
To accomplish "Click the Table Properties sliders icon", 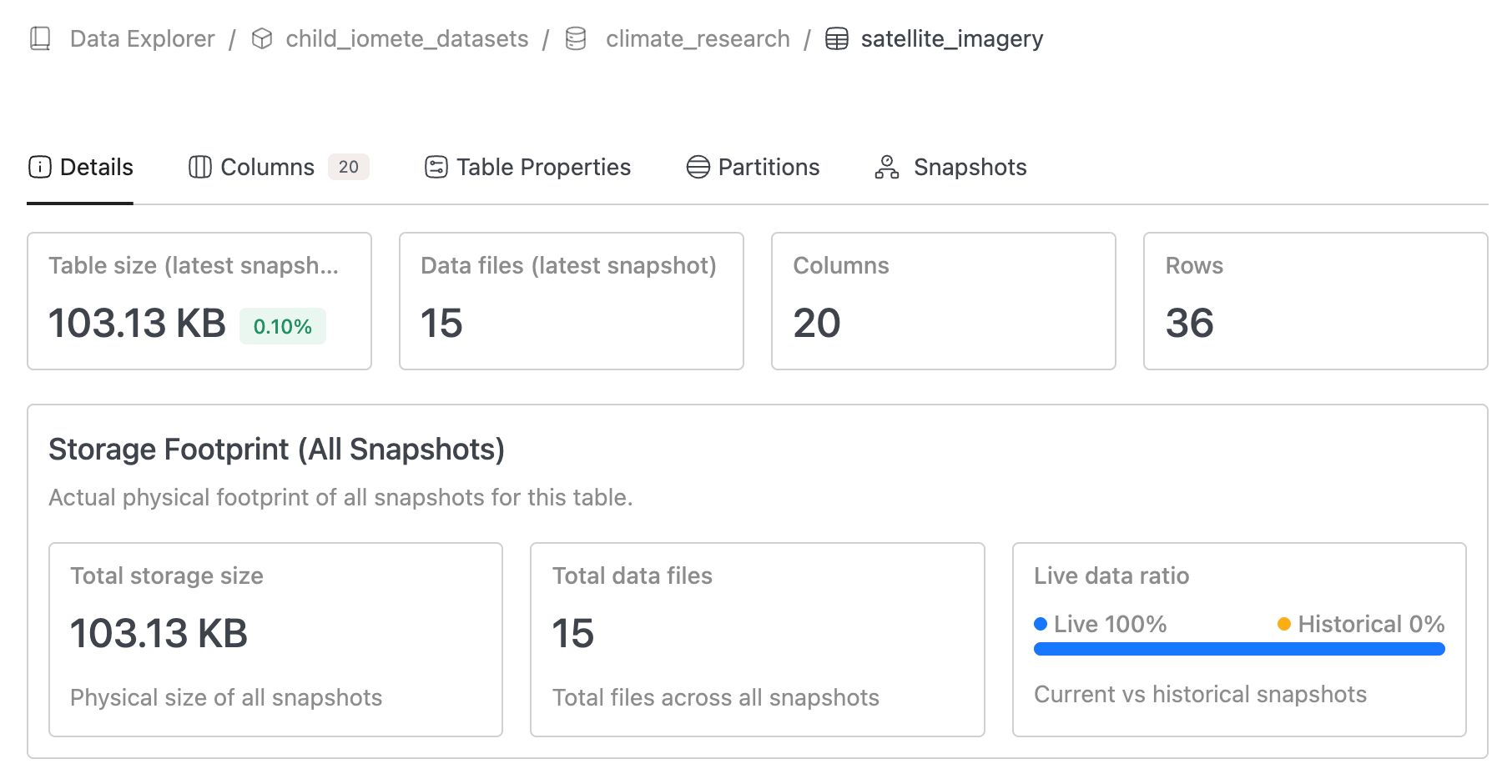I will click(435, 167).
